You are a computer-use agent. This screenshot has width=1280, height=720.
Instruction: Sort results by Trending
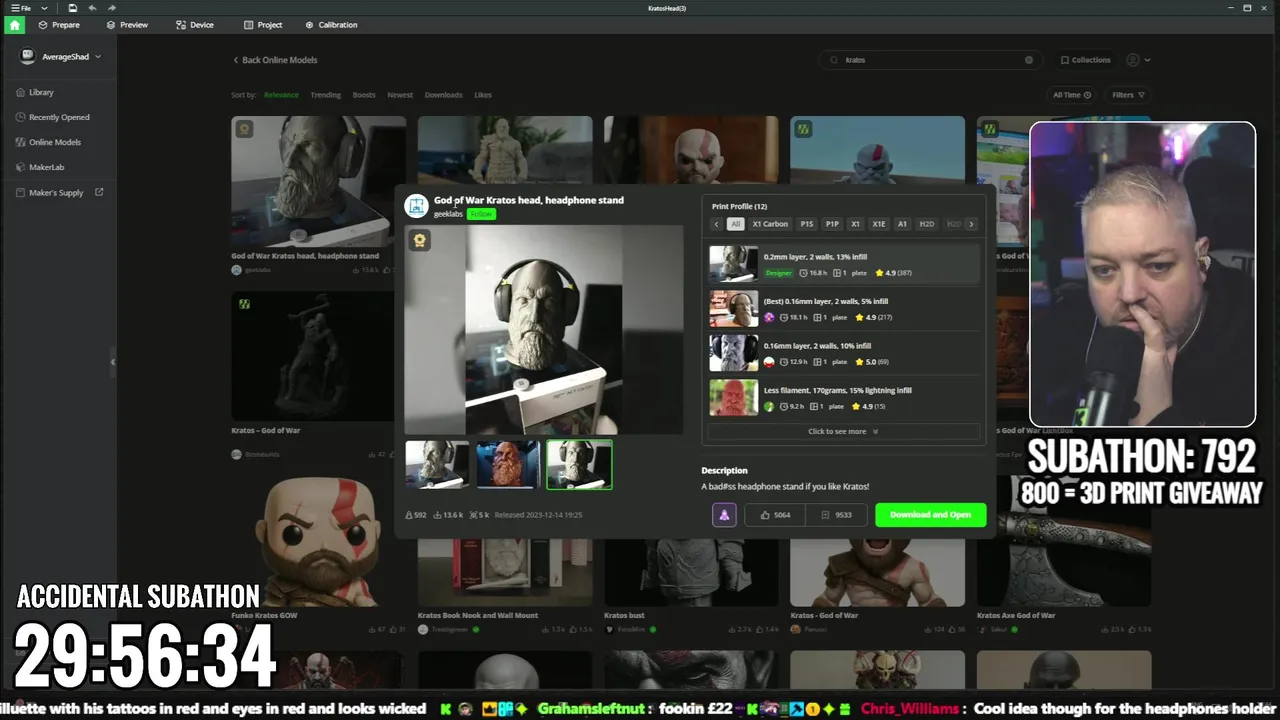point(325,95)
